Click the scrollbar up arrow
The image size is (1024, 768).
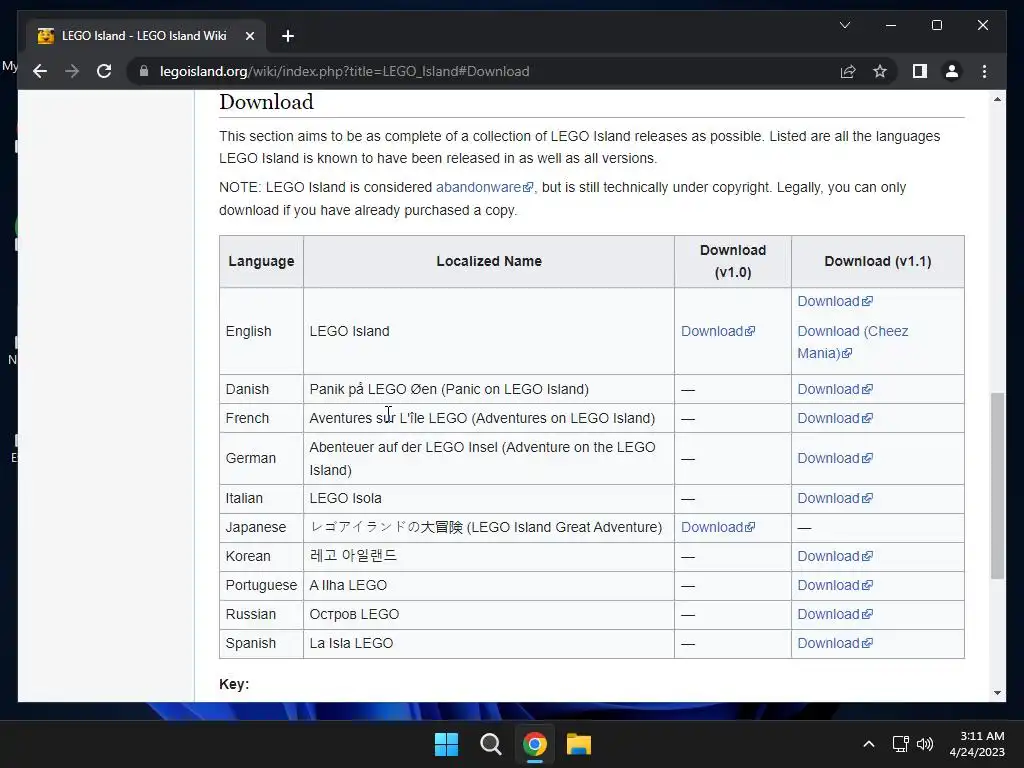click(x=997, y=99)
